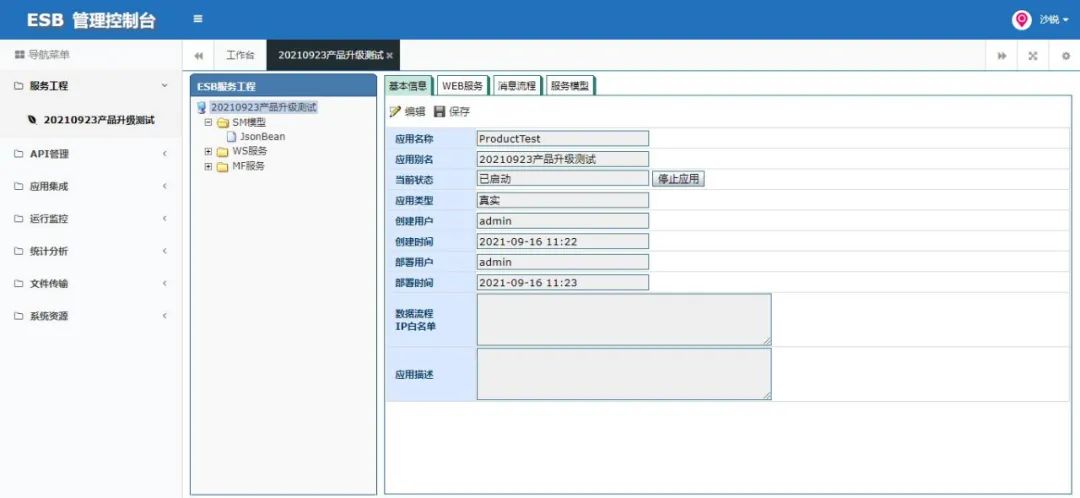Click the 部署时间 field 2021-09-16 11:23
1080x498 pixels.
(563, 282)
